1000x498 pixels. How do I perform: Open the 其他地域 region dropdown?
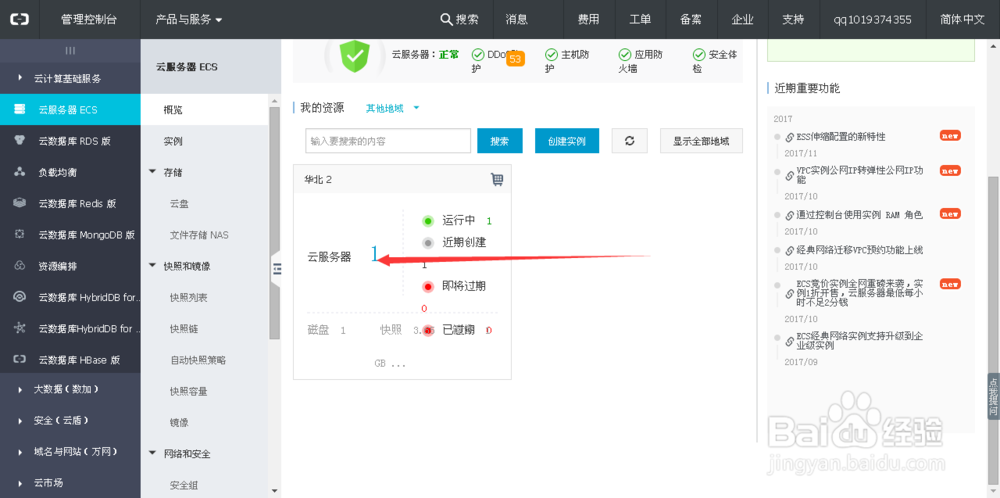click(392, 108)
